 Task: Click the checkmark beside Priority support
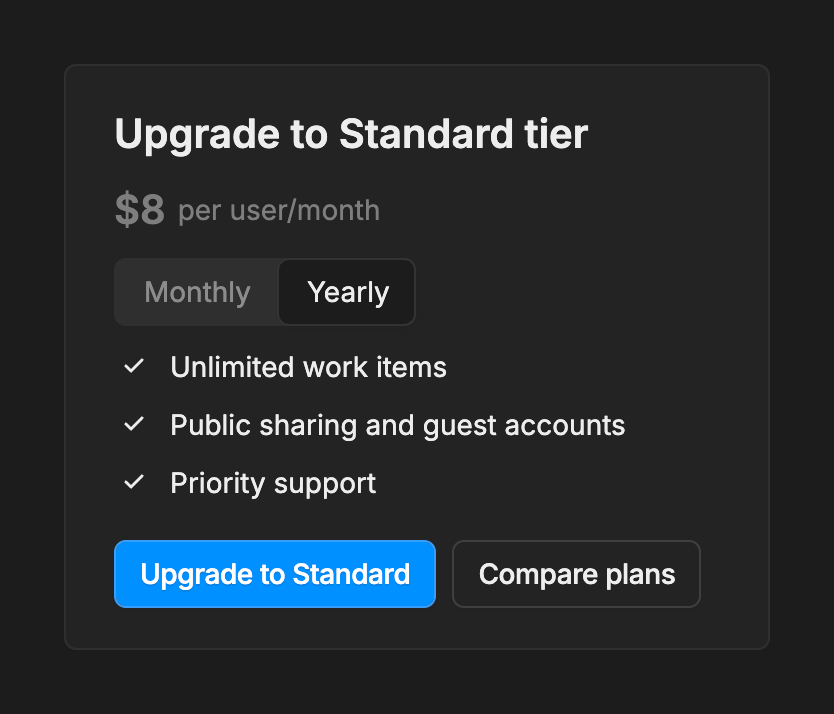[134, 483]
